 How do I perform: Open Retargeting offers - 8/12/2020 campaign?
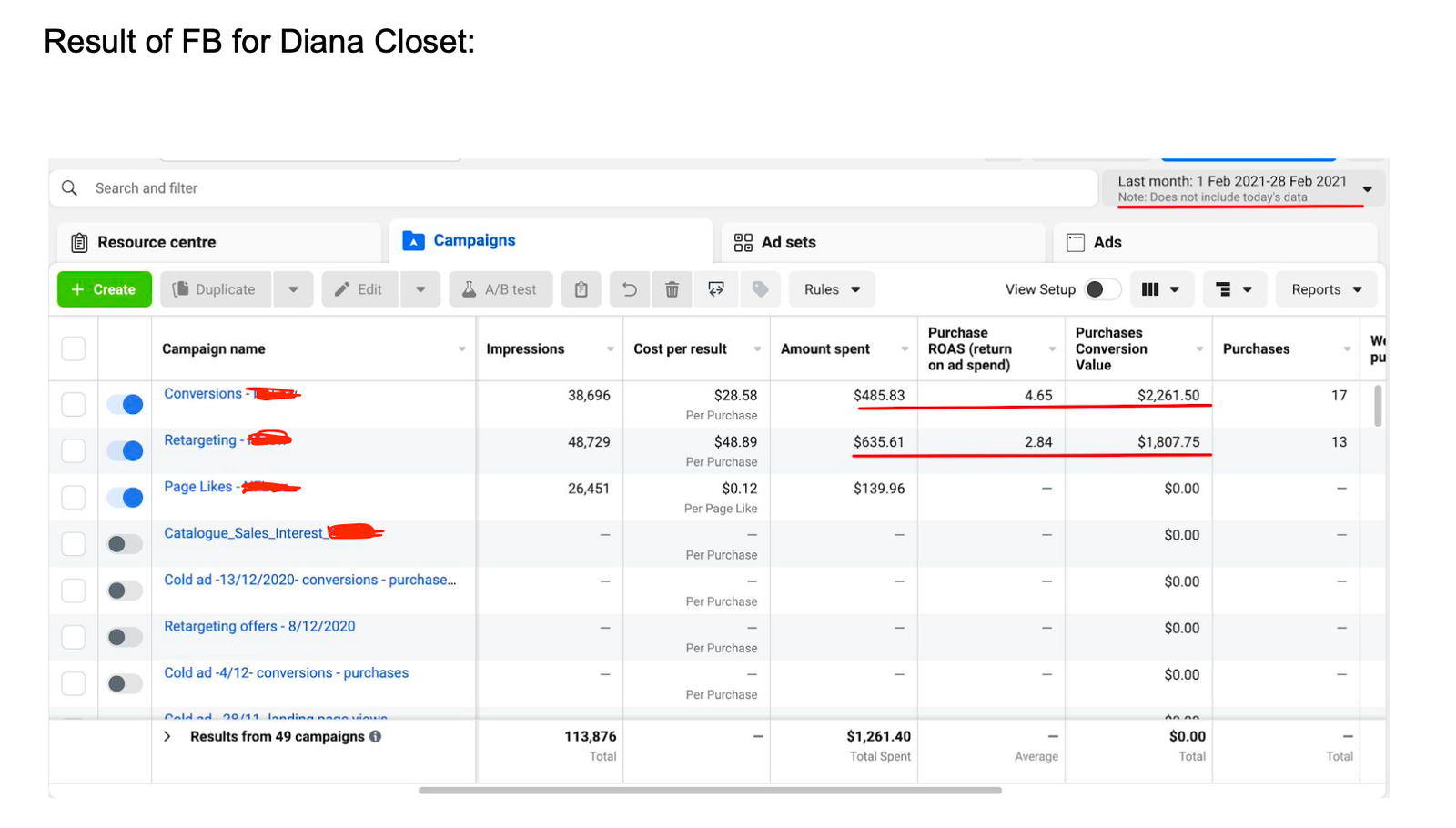pyautogui.click(x=259, y=626)
